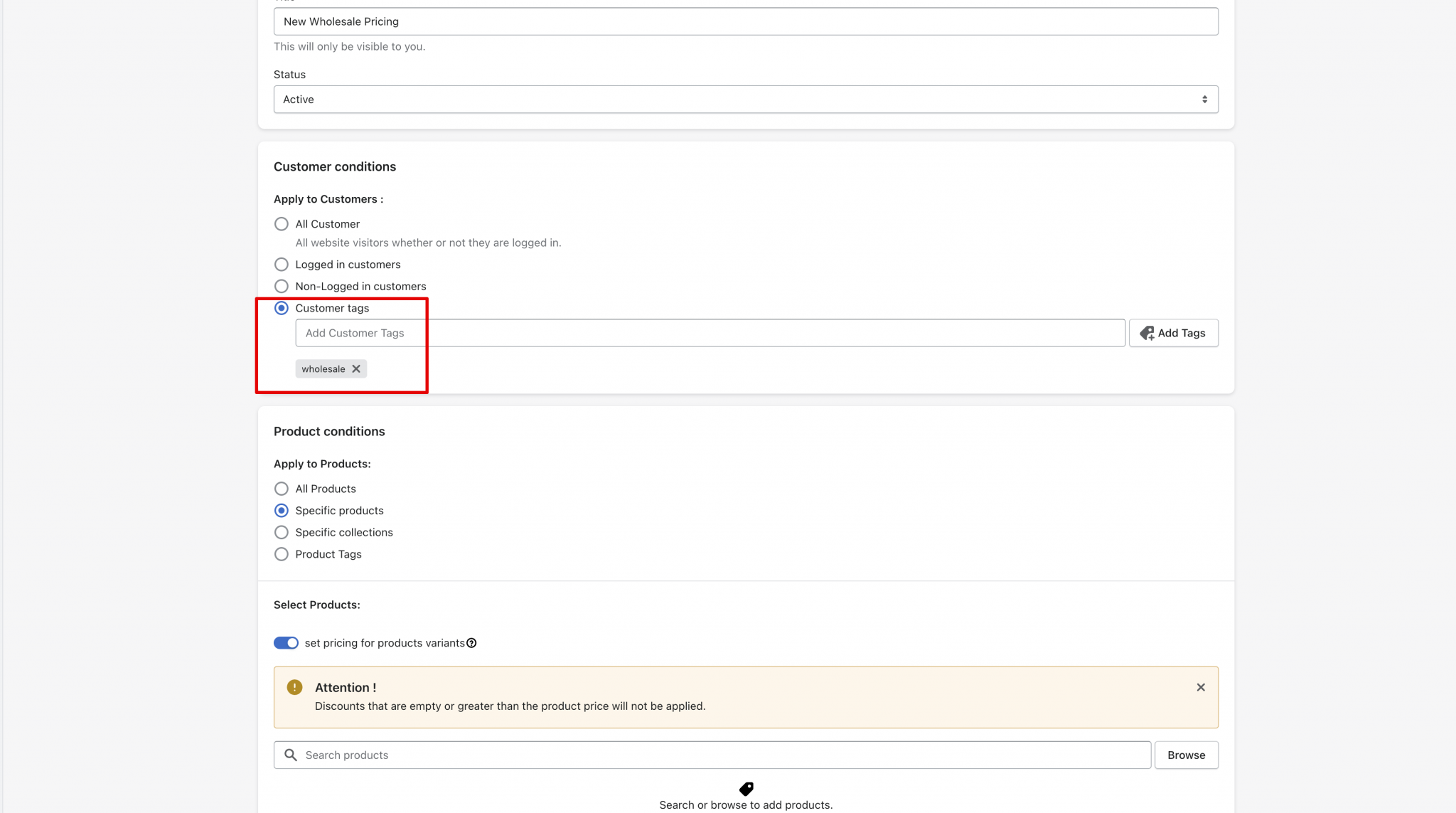
Task: Dismiss the Attention banner with X
Action: coord(1200,687)
